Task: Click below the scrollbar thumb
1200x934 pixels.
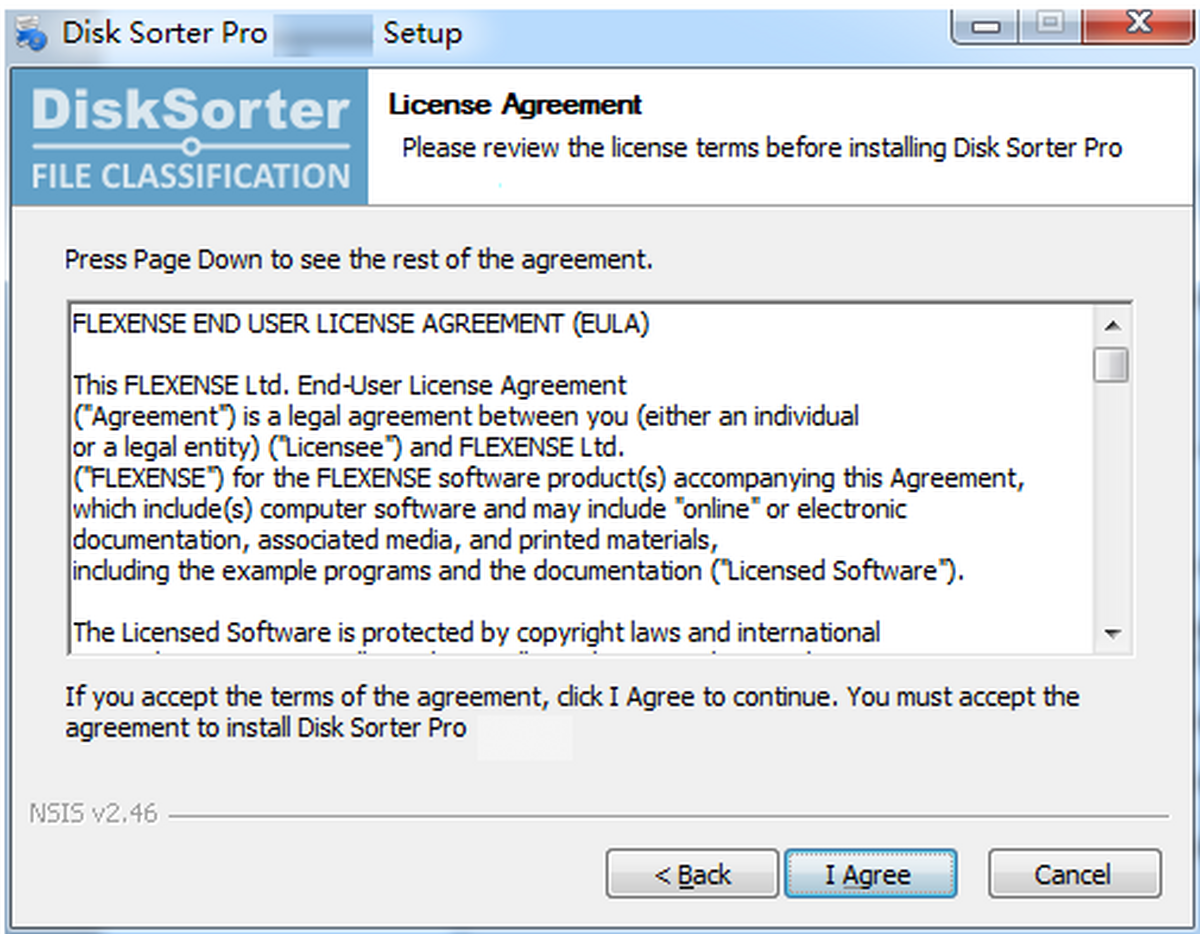Action: [x=1111, y=500]
